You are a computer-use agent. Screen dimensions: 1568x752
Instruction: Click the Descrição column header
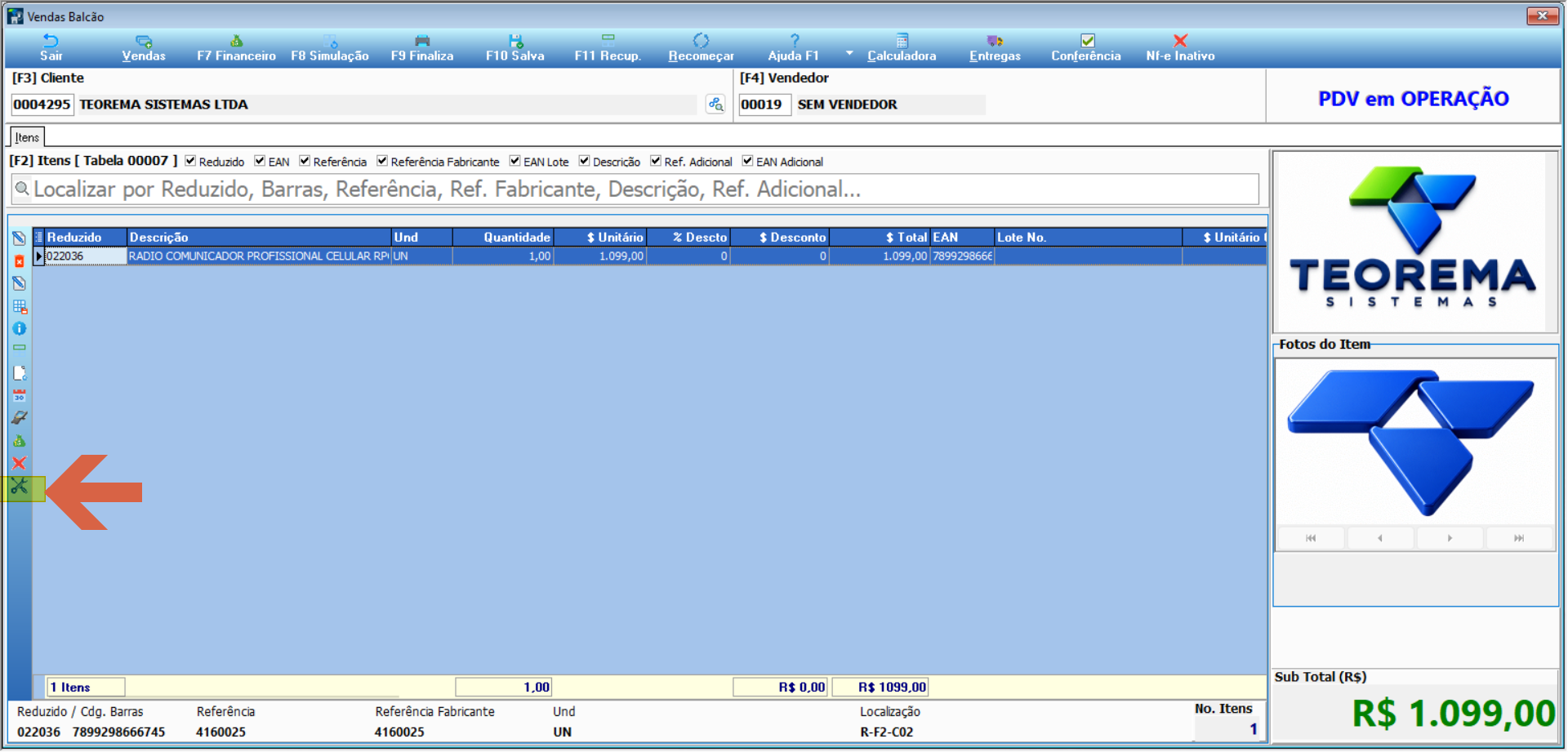pos(259,238)
